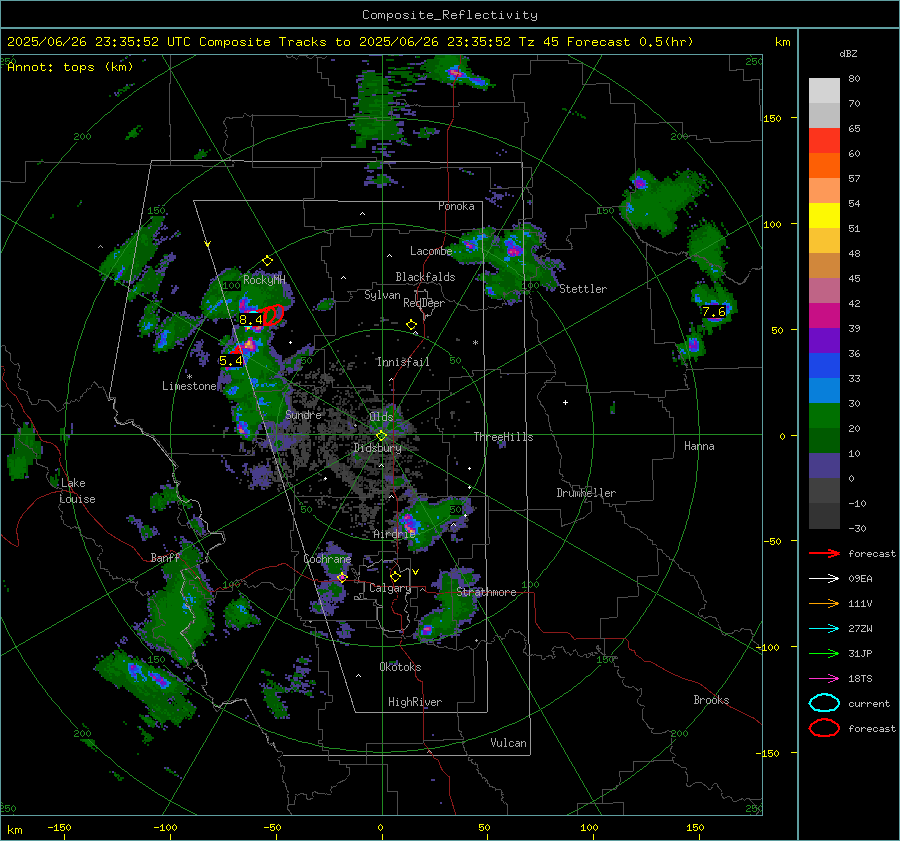Click the Blackfalds city label
Viewport: 900px width, 841px height.
pyautogui.click(x=425, y=277)
